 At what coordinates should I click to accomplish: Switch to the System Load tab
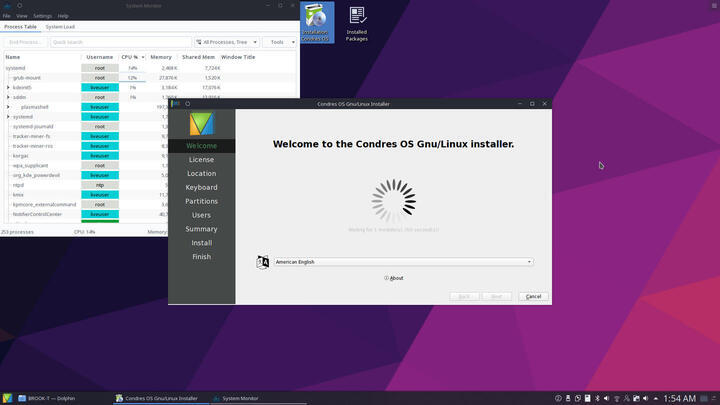click(60, 27)
